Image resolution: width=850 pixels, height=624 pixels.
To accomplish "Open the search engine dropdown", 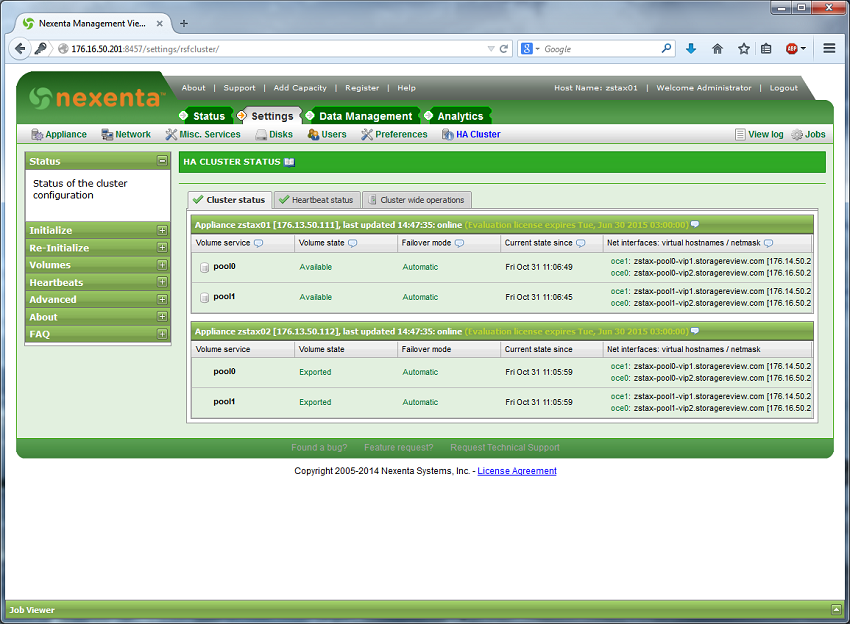I will pyautogui.click(x=537, y=49).
